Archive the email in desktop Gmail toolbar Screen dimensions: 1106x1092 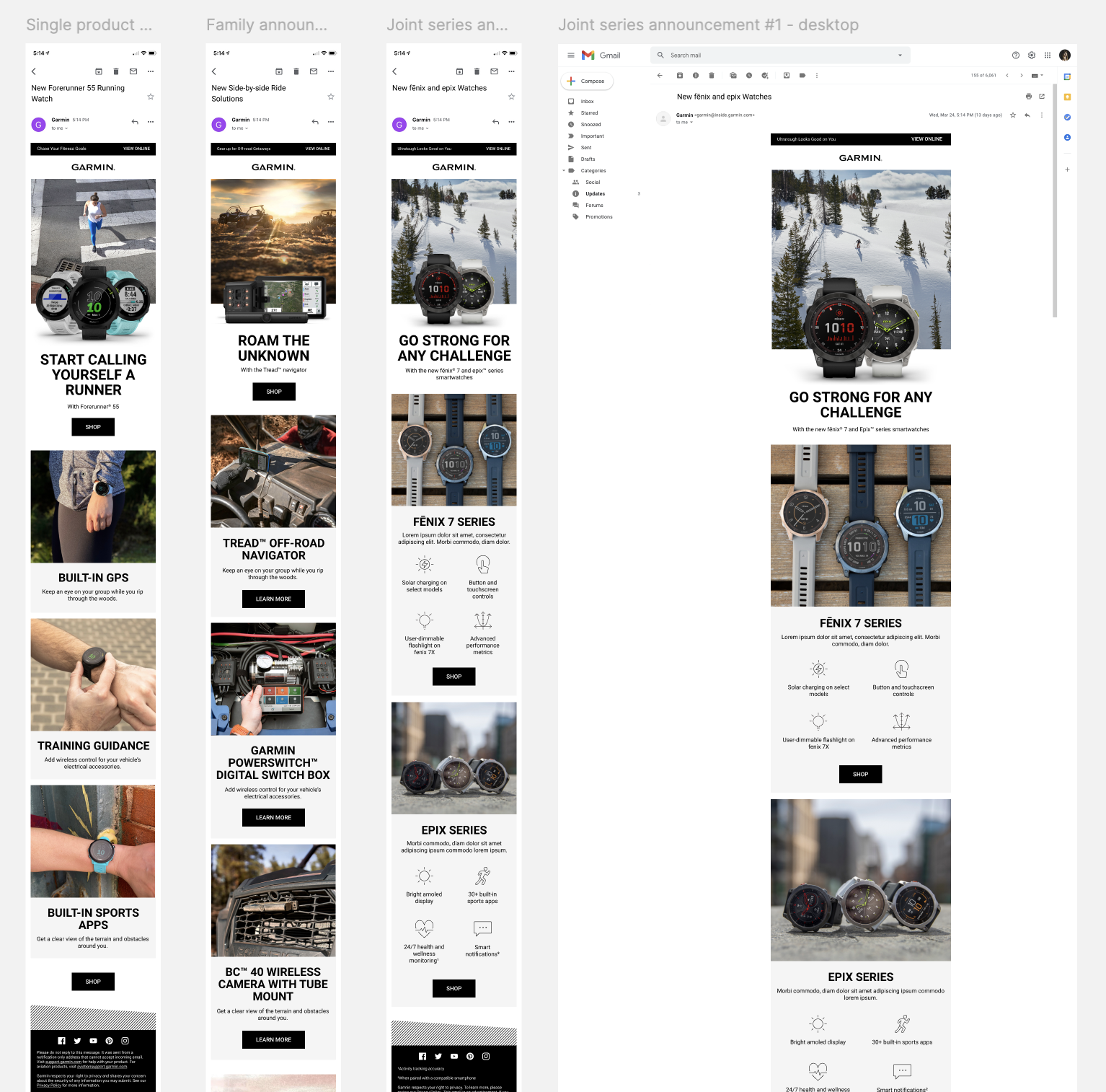coord(680,75)
